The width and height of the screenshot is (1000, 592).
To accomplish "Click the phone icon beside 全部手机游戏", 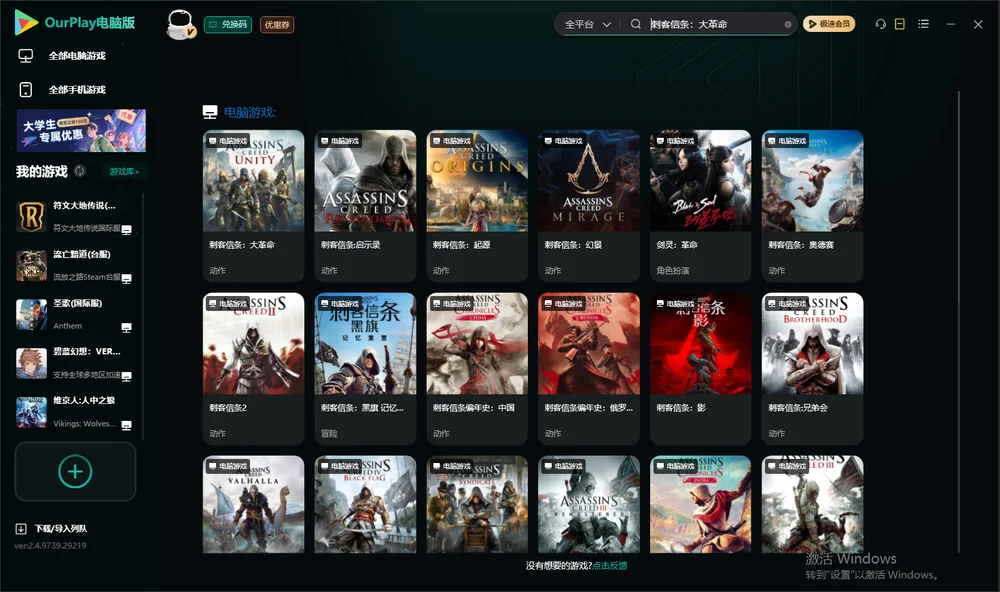I will [26, 90].
